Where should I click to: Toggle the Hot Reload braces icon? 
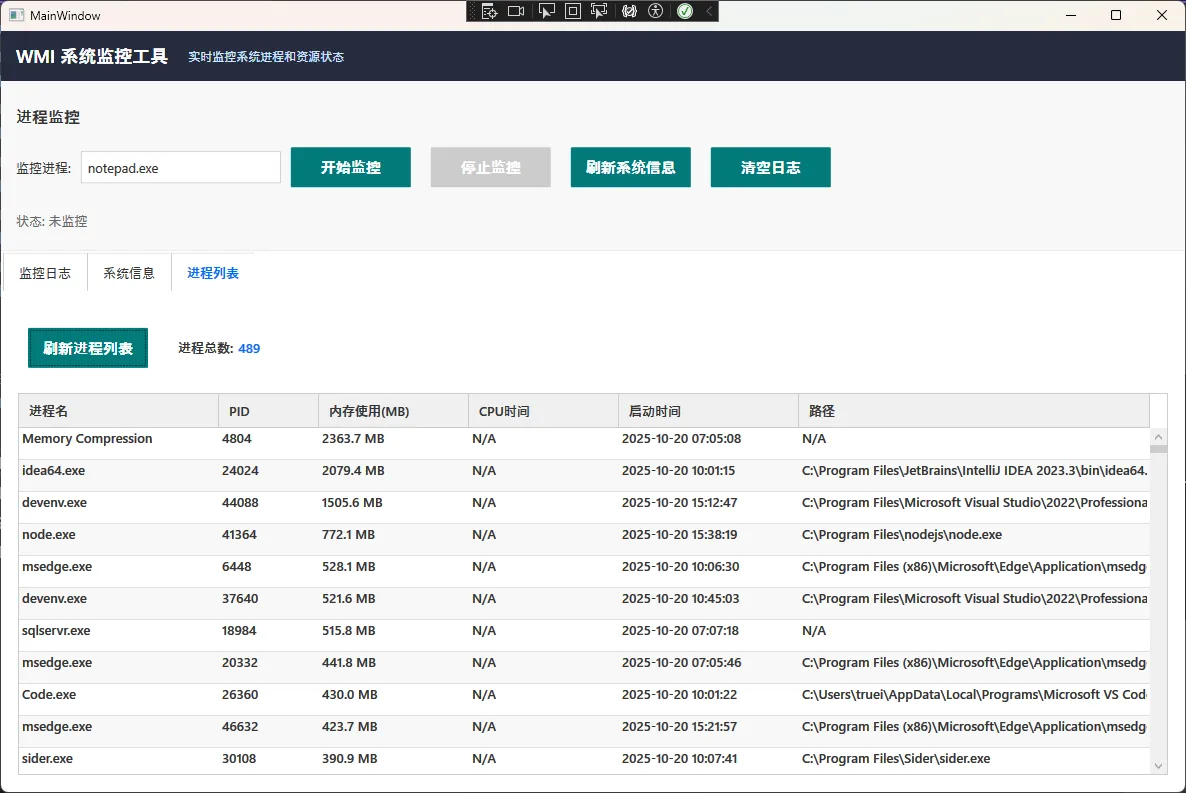coord(629,12)
